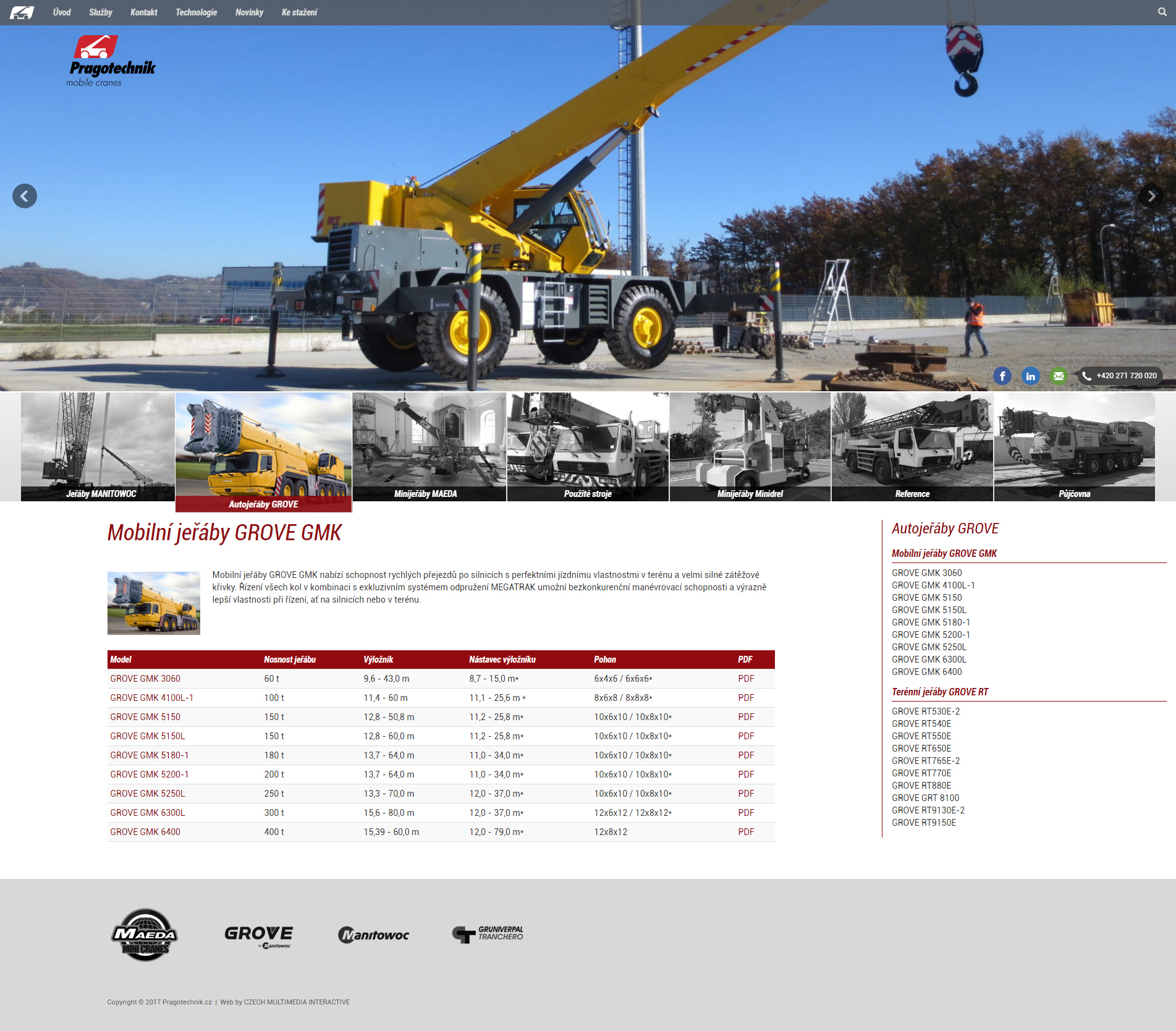
Task: Click the green email envelope icon
Action: (1059, 376)
